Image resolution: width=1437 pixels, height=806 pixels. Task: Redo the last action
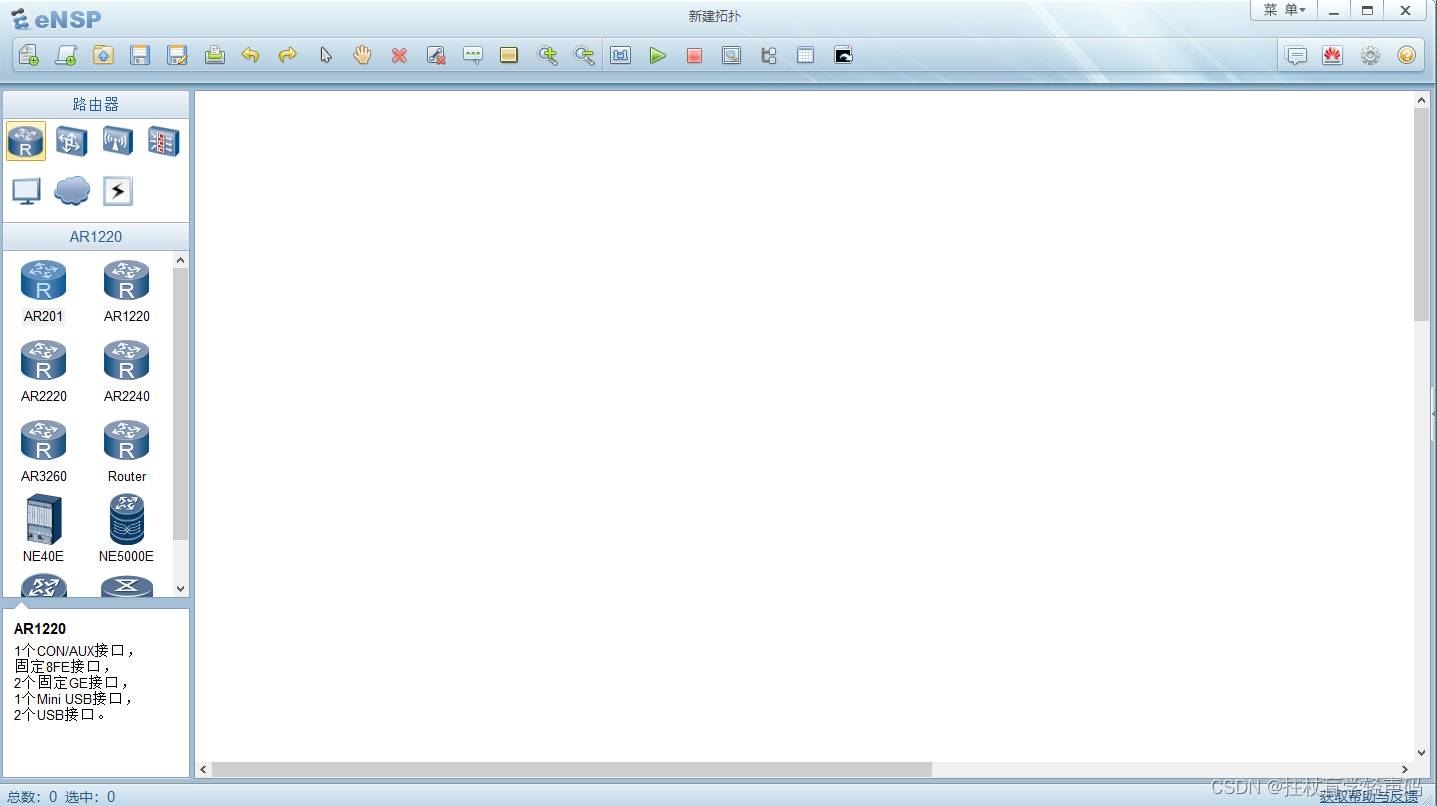coord(288,55)
